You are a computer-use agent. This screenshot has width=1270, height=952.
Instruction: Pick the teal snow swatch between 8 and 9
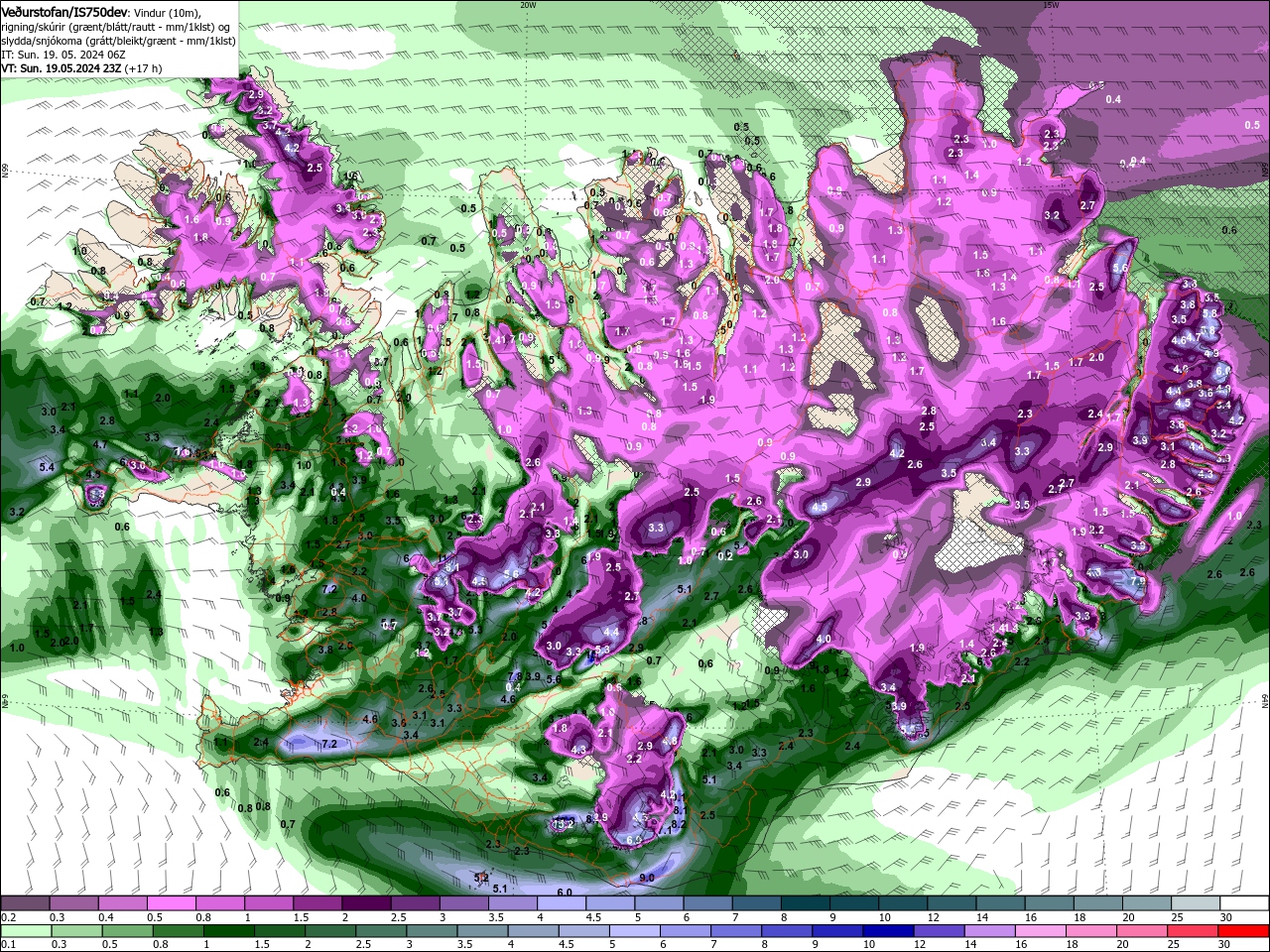pos(805,903)
